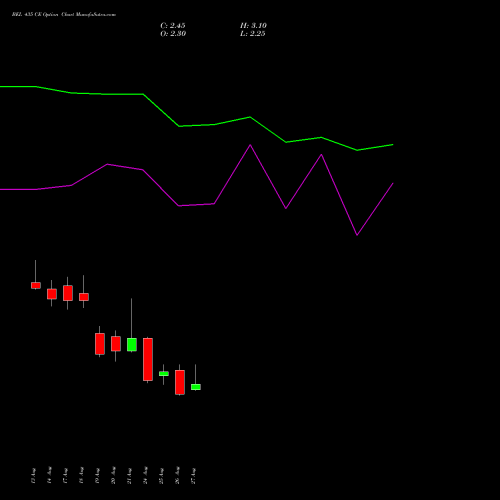
Task: Click the low value L: 2.25
Action: pos(253,34)
